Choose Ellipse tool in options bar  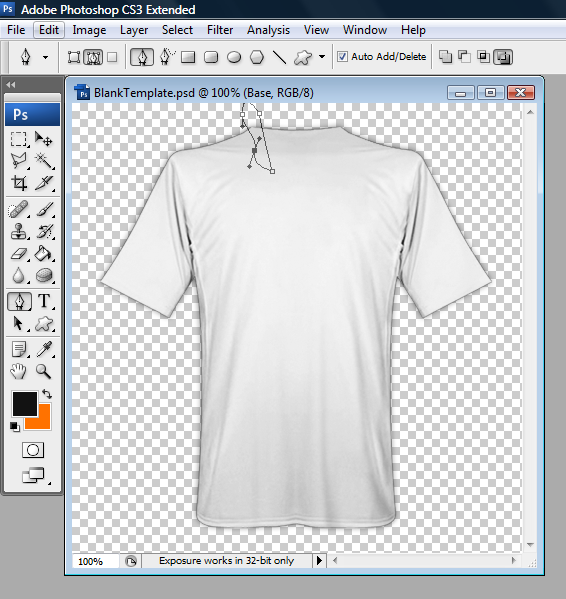pos(234,57)
